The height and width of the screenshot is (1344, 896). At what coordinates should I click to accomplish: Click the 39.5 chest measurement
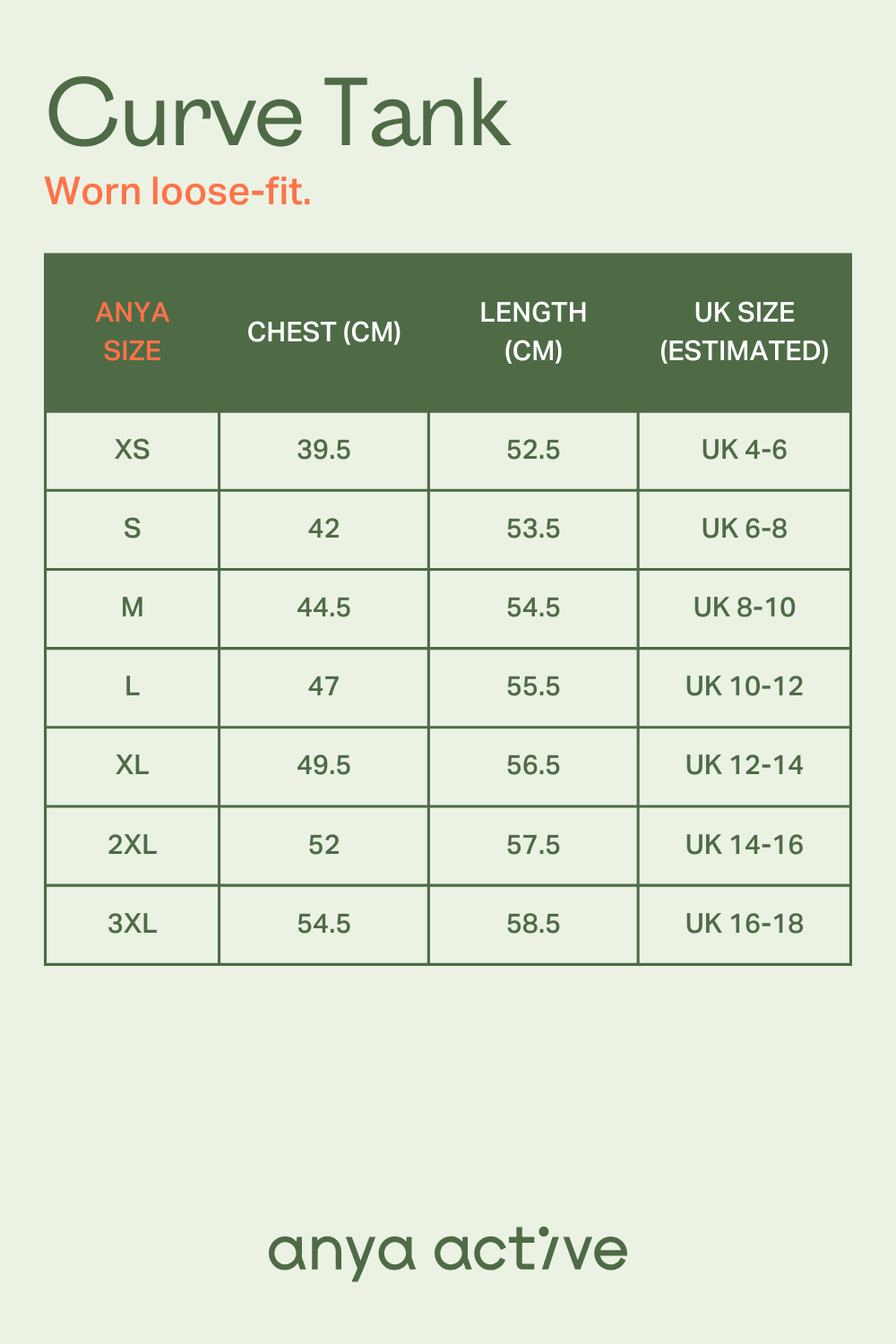coord(323,450)
